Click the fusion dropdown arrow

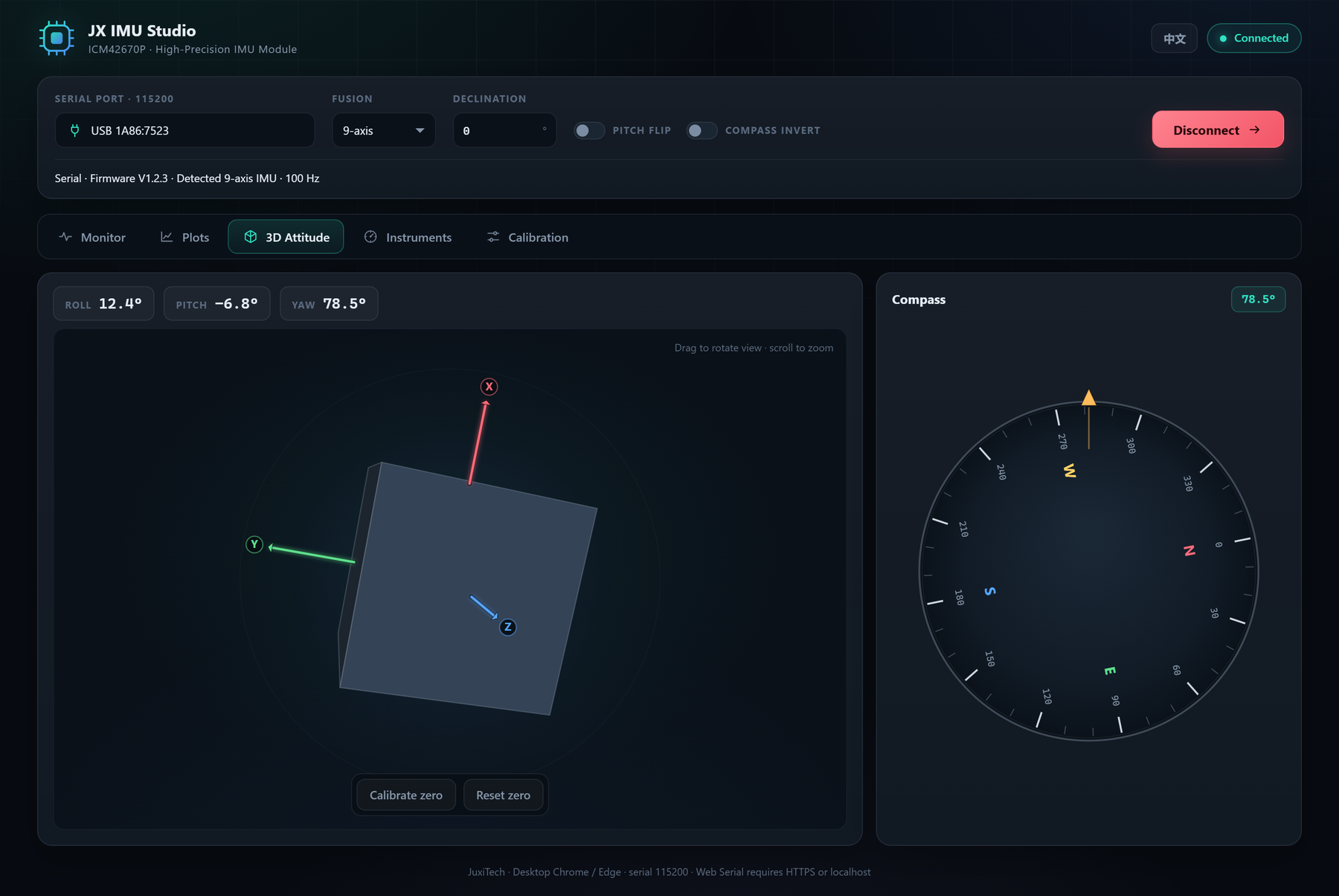point(420,130)
